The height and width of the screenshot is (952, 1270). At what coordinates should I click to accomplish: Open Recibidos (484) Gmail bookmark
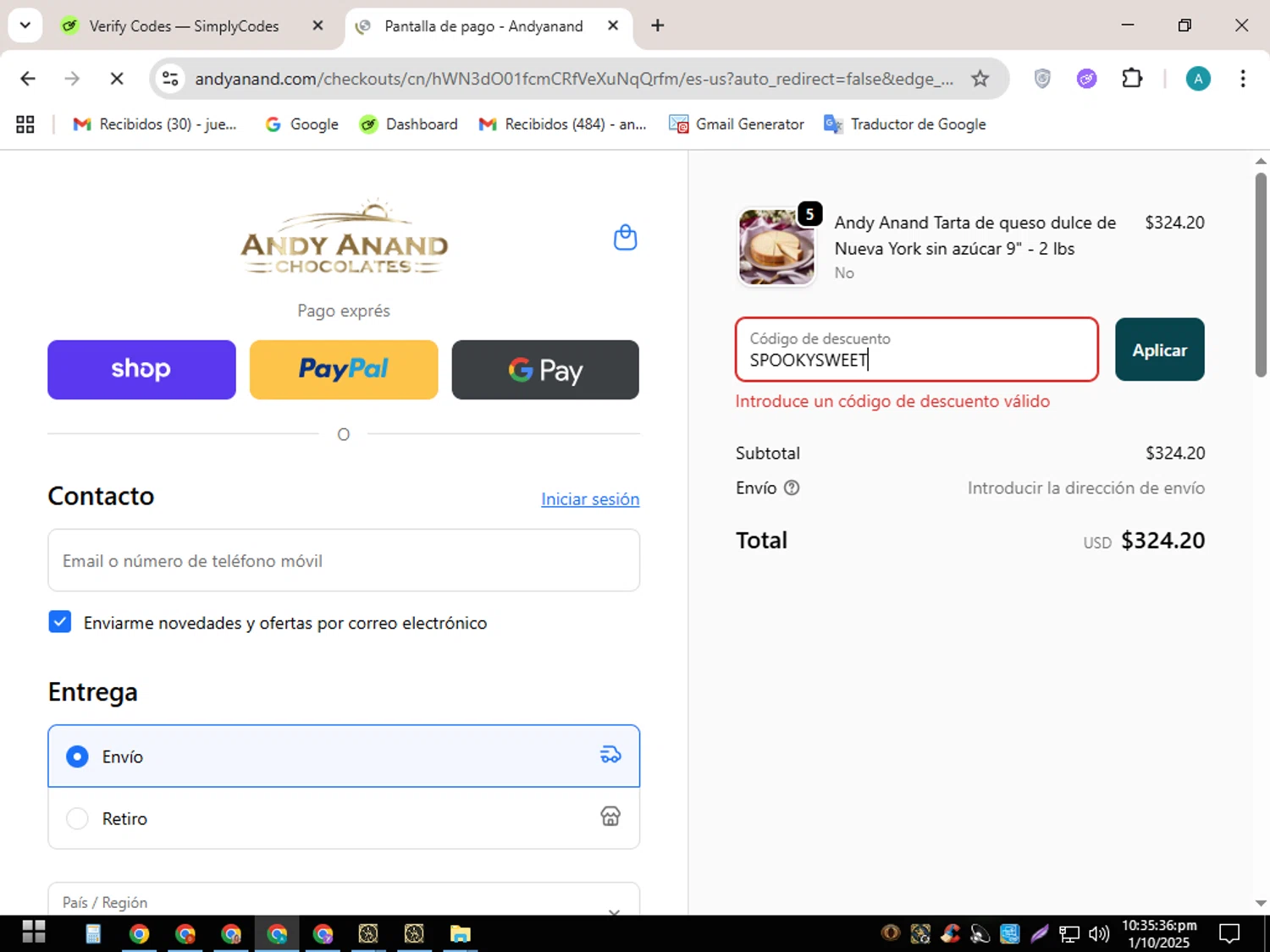563,124
